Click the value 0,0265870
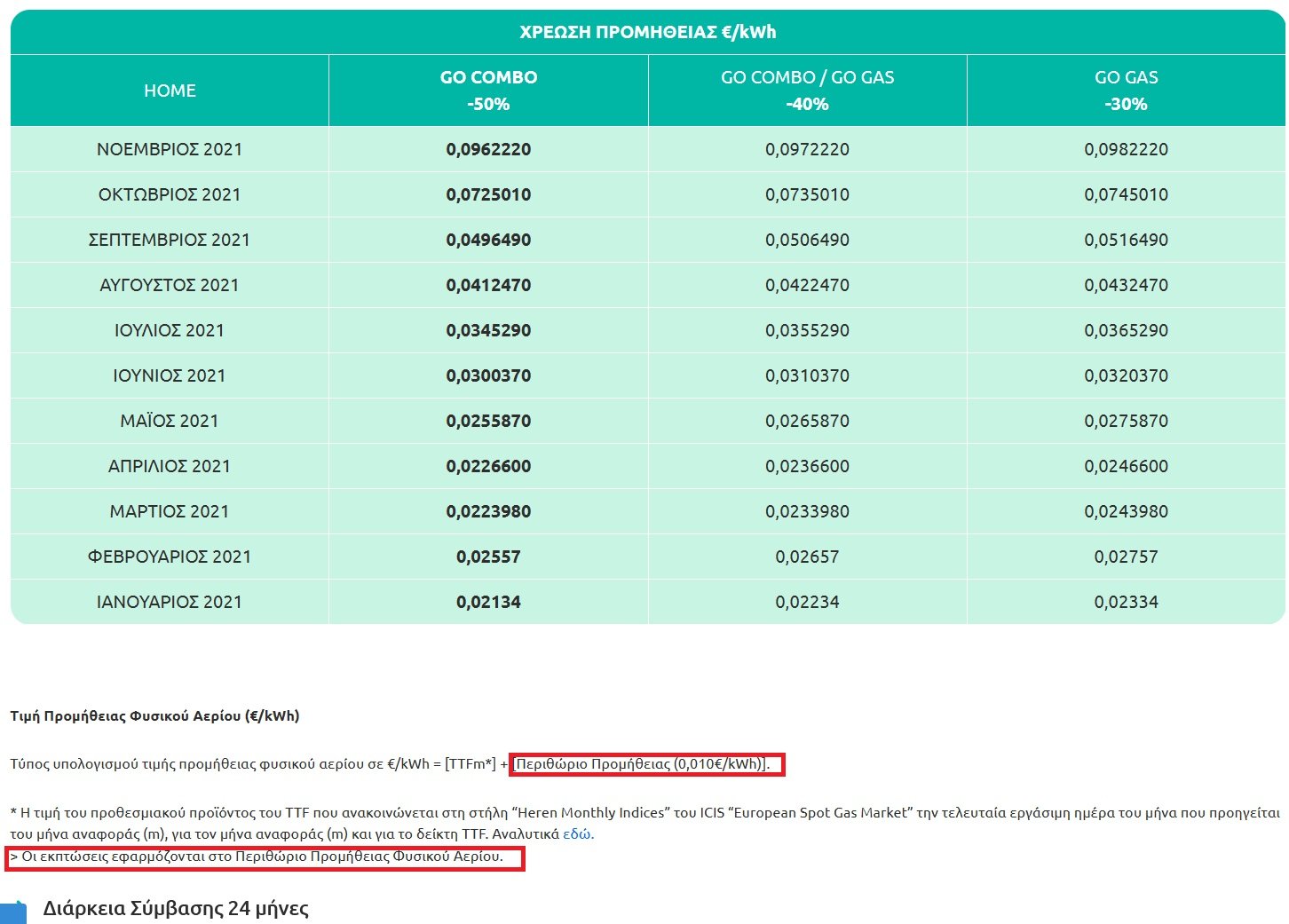 coord(807,421)
